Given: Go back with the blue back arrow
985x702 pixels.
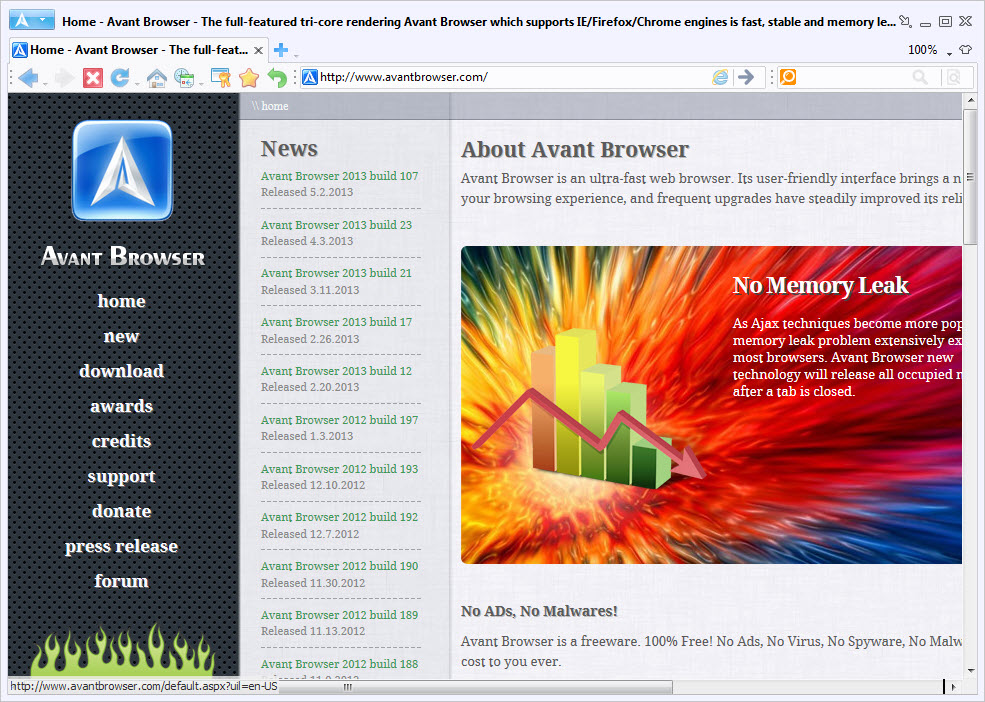Looking at the screenshot, I should click(28, 78).
